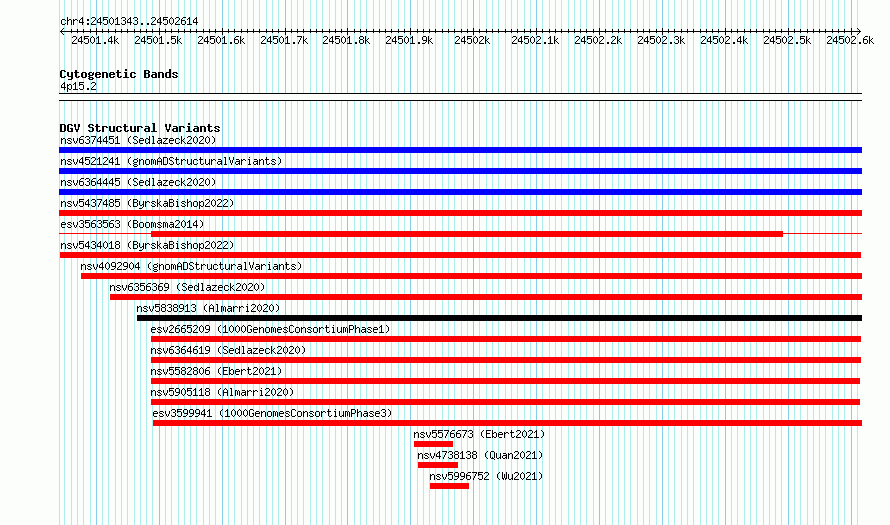The width and height of the screenshot is (890, 525).
Task: Select the 4p15.2 band label
Action: pos(78,87)
